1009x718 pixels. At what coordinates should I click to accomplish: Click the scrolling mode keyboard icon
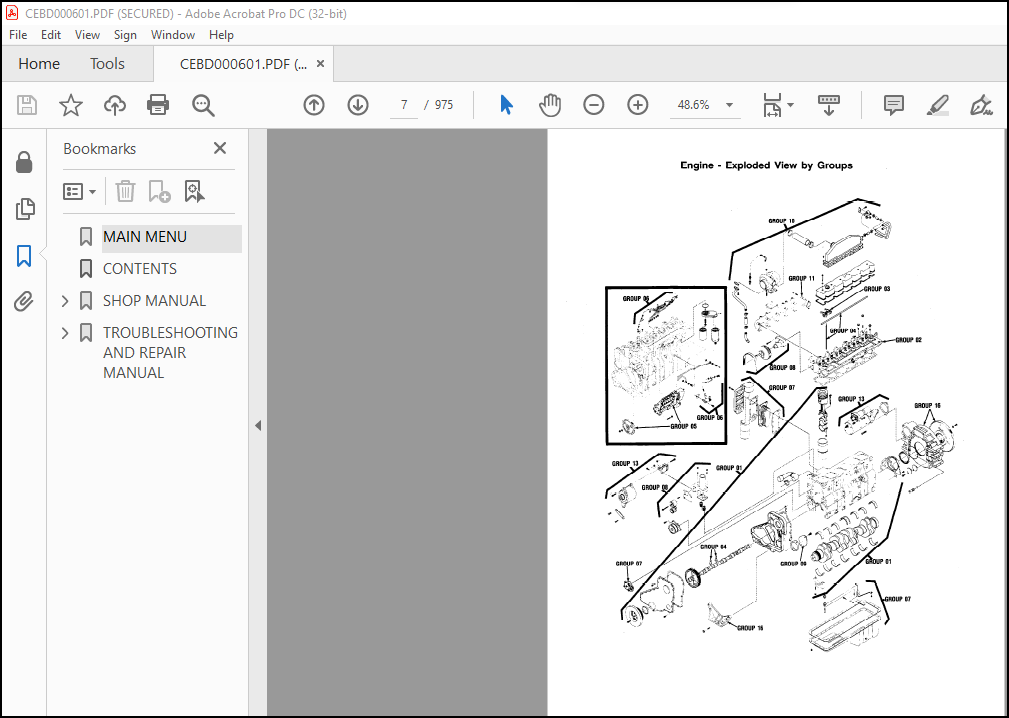click(x=829, y=105)
